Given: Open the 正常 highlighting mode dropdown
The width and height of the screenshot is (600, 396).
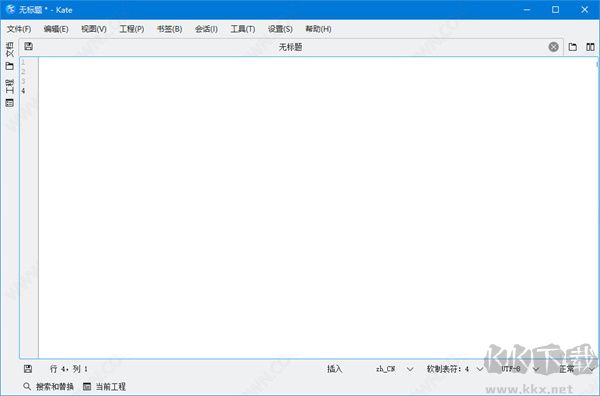Looking at the screenshot, I should coord(577,369).
